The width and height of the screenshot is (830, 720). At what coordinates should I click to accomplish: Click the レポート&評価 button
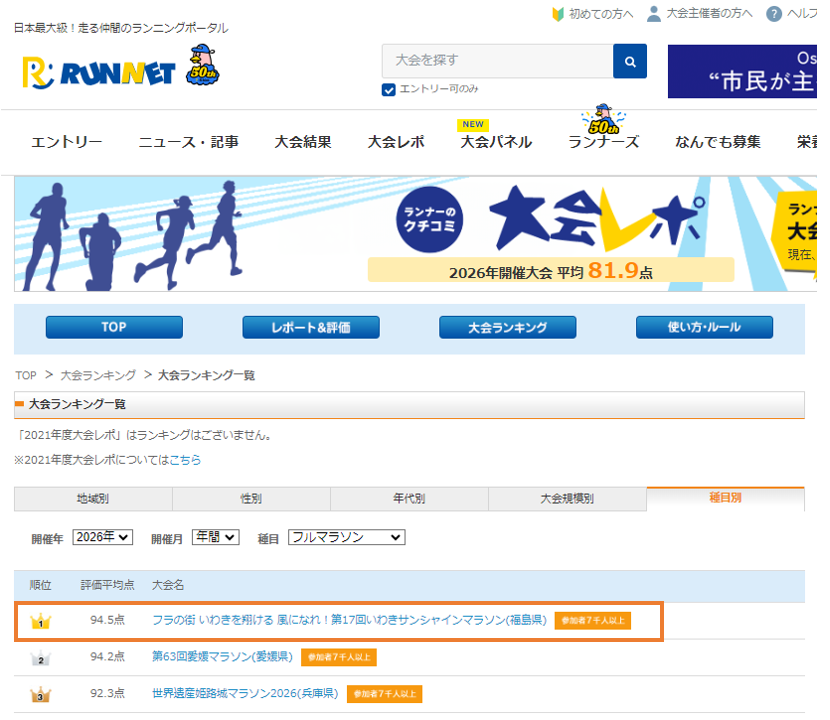[310, 327]
